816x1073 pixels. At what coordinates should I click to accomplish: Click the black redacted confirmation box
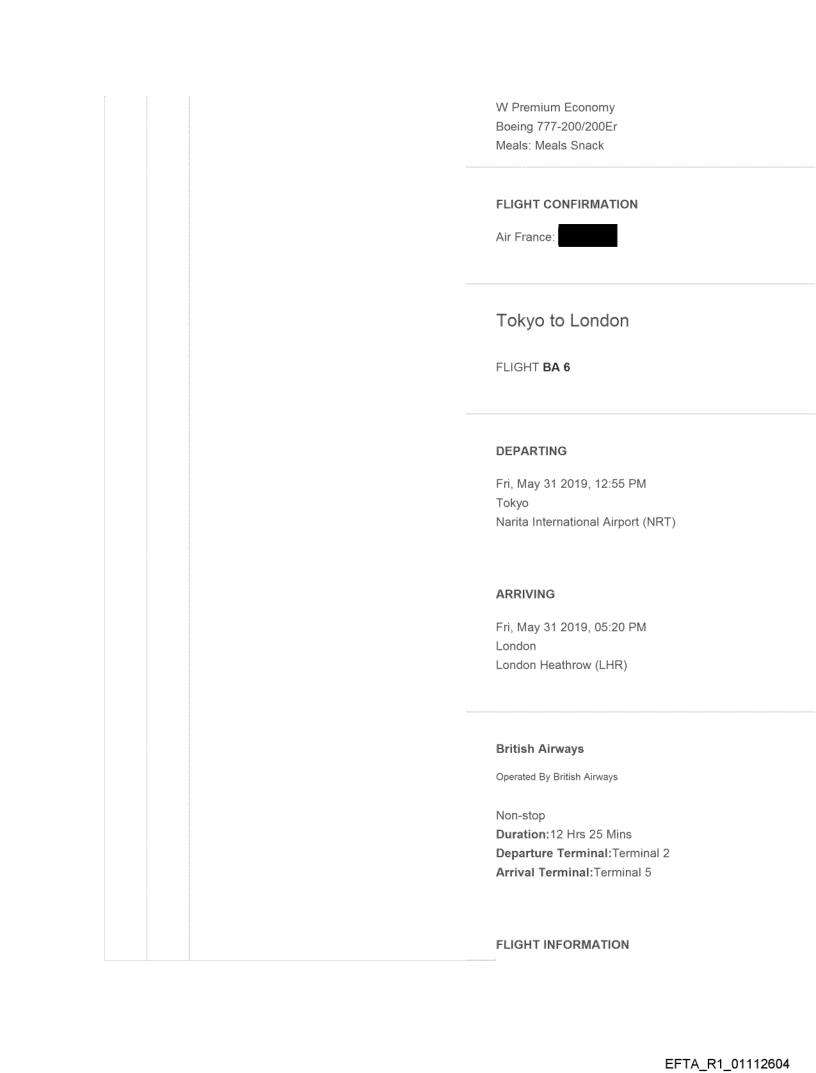coord(588,236)
